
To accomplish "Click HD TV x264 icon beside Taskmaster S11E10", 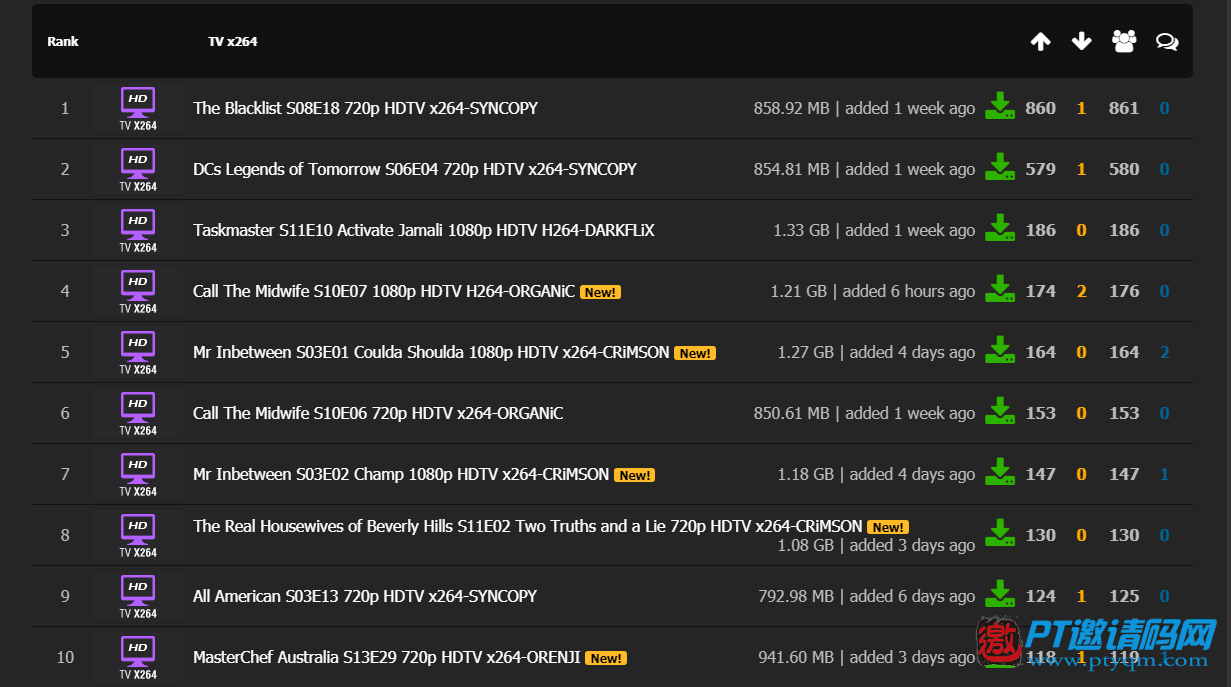I will coord(138,230).
